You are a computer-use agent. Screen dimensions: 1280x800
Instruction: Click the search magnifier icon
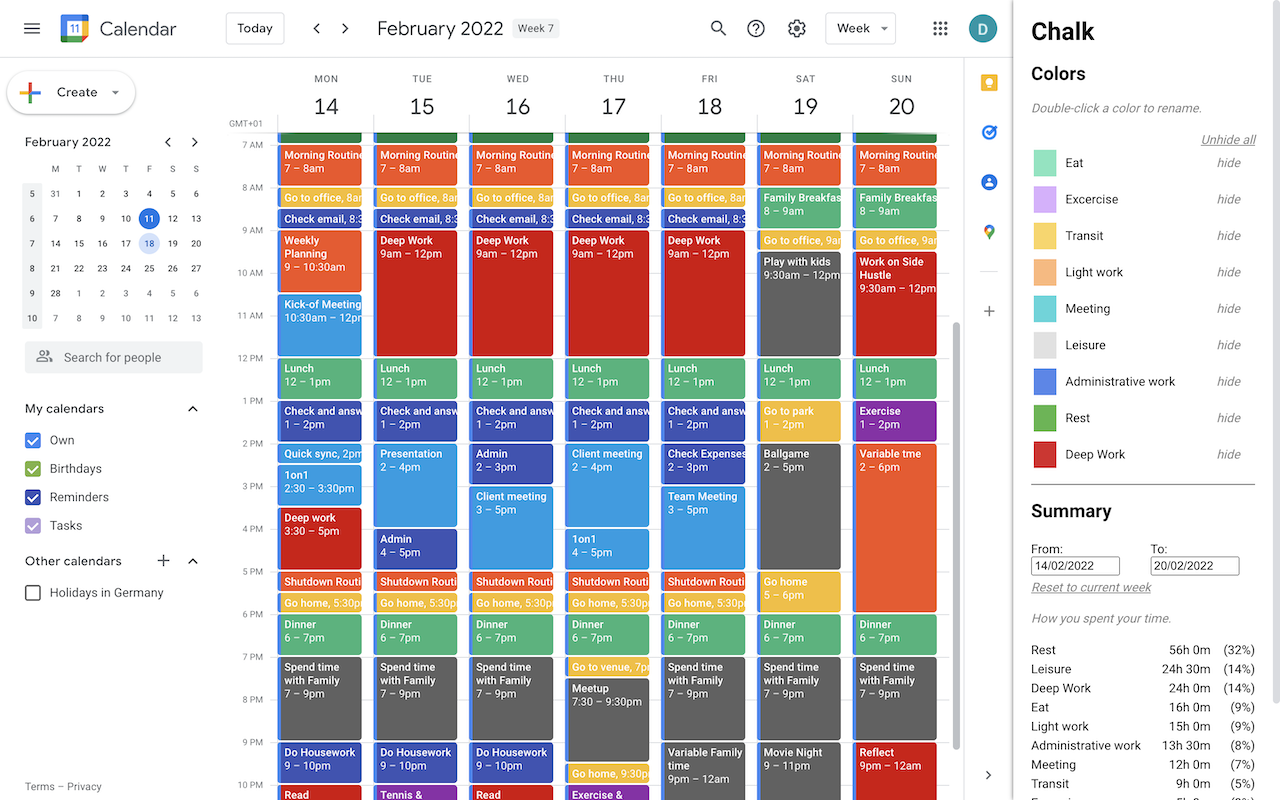click(x=718, y=29)
